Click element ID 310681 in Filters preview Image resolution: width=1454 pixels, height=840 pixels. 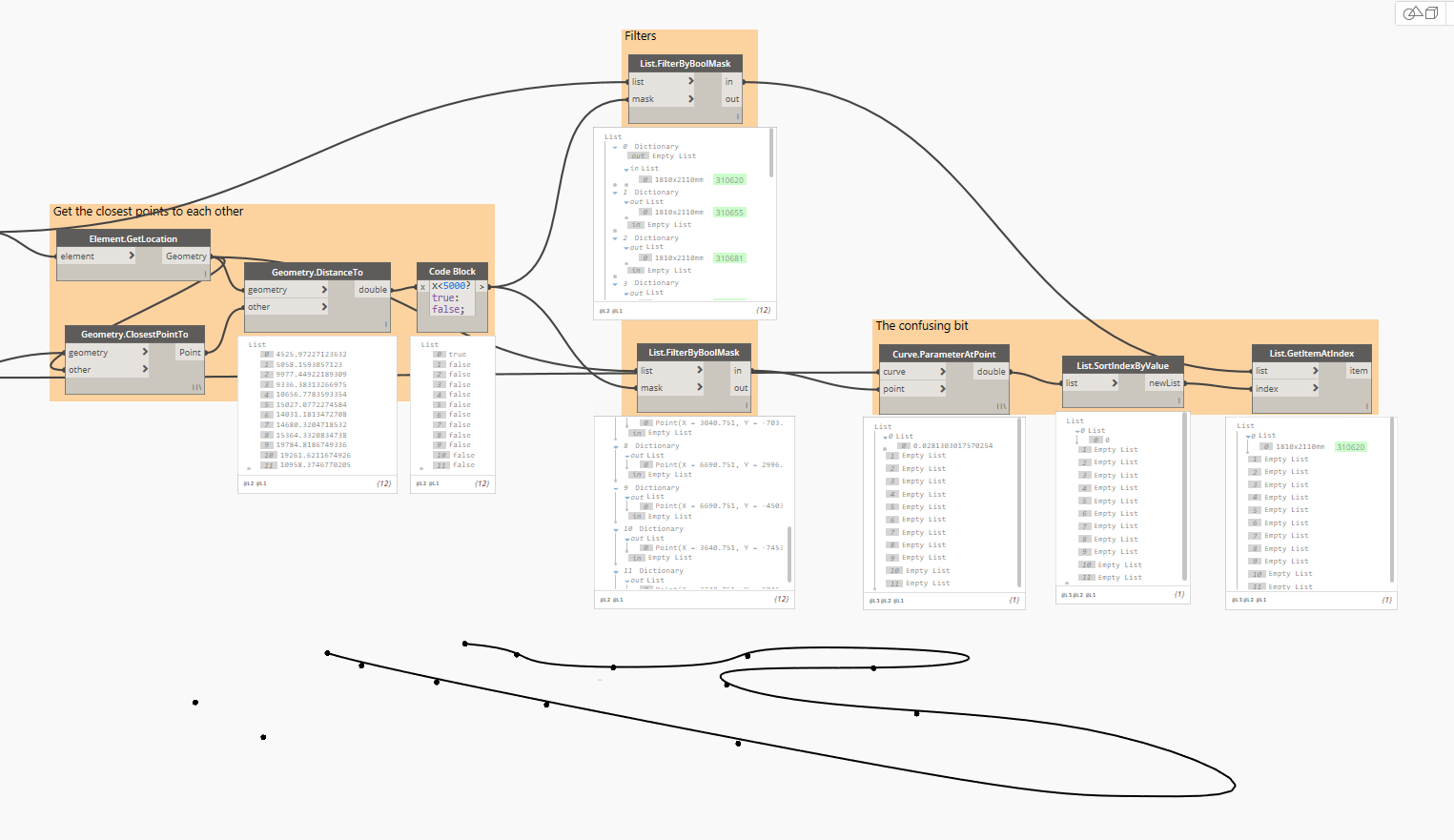coord(729,258)
